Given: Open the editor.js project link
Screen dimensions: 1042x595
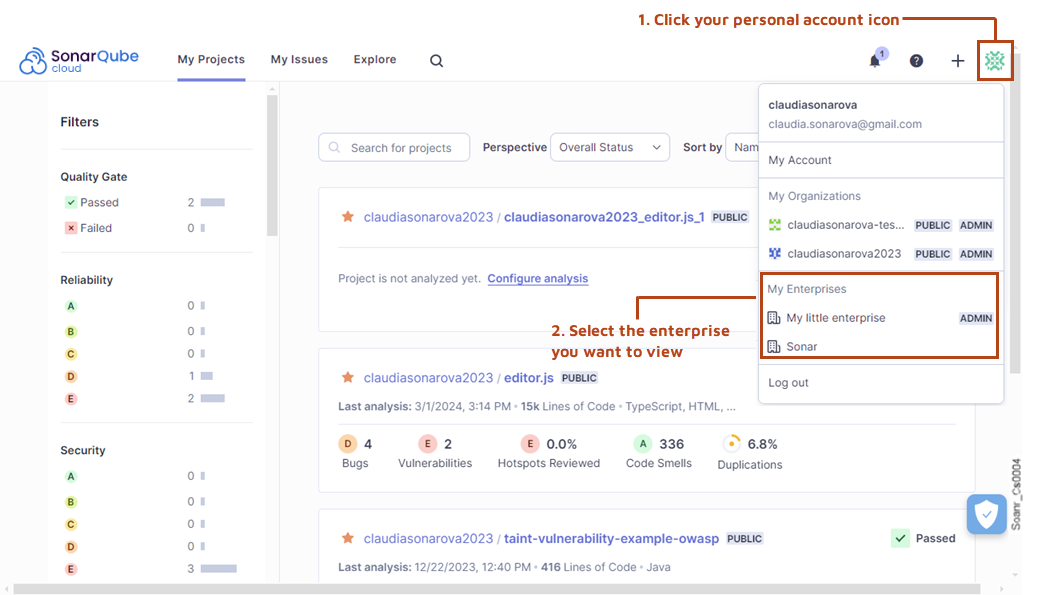Looking at the screenshot, I should pyautogui.click(x=528, y=378).
